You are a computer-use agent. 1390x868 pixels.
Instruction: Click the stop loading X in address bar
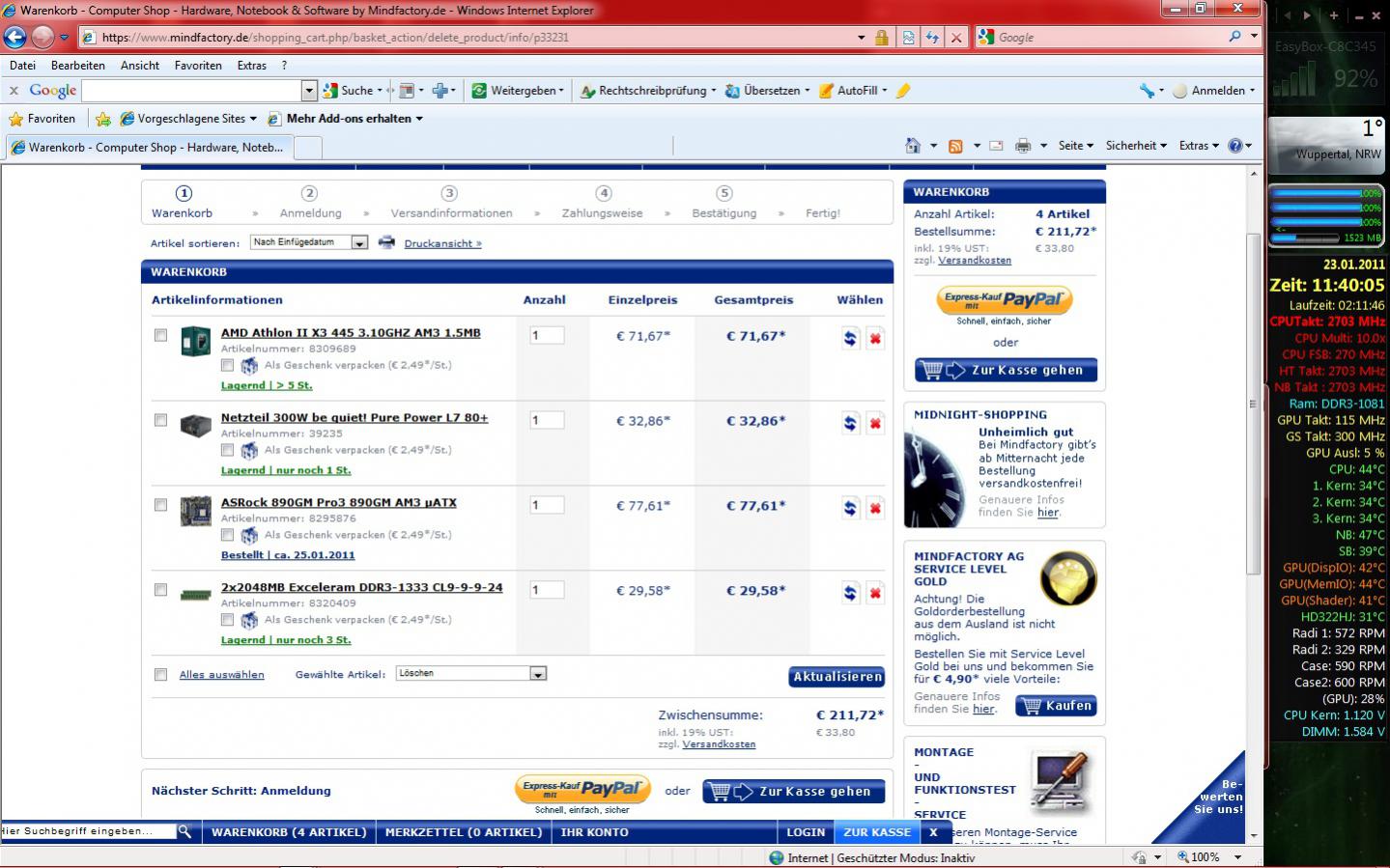point(956,38)
